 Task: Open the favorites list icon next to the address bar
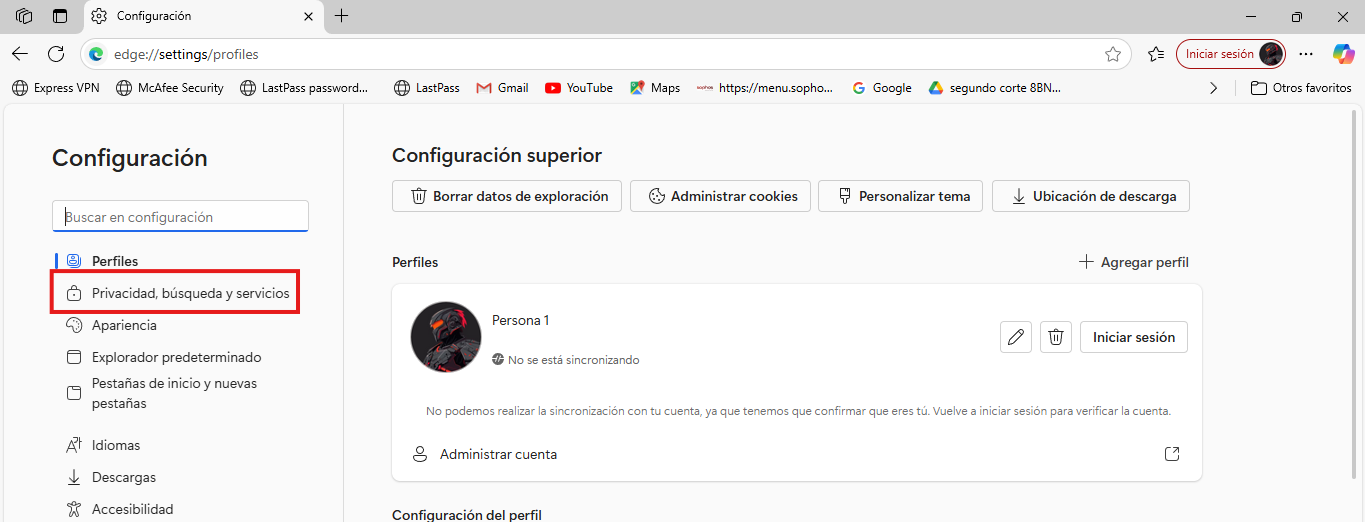1156,54
